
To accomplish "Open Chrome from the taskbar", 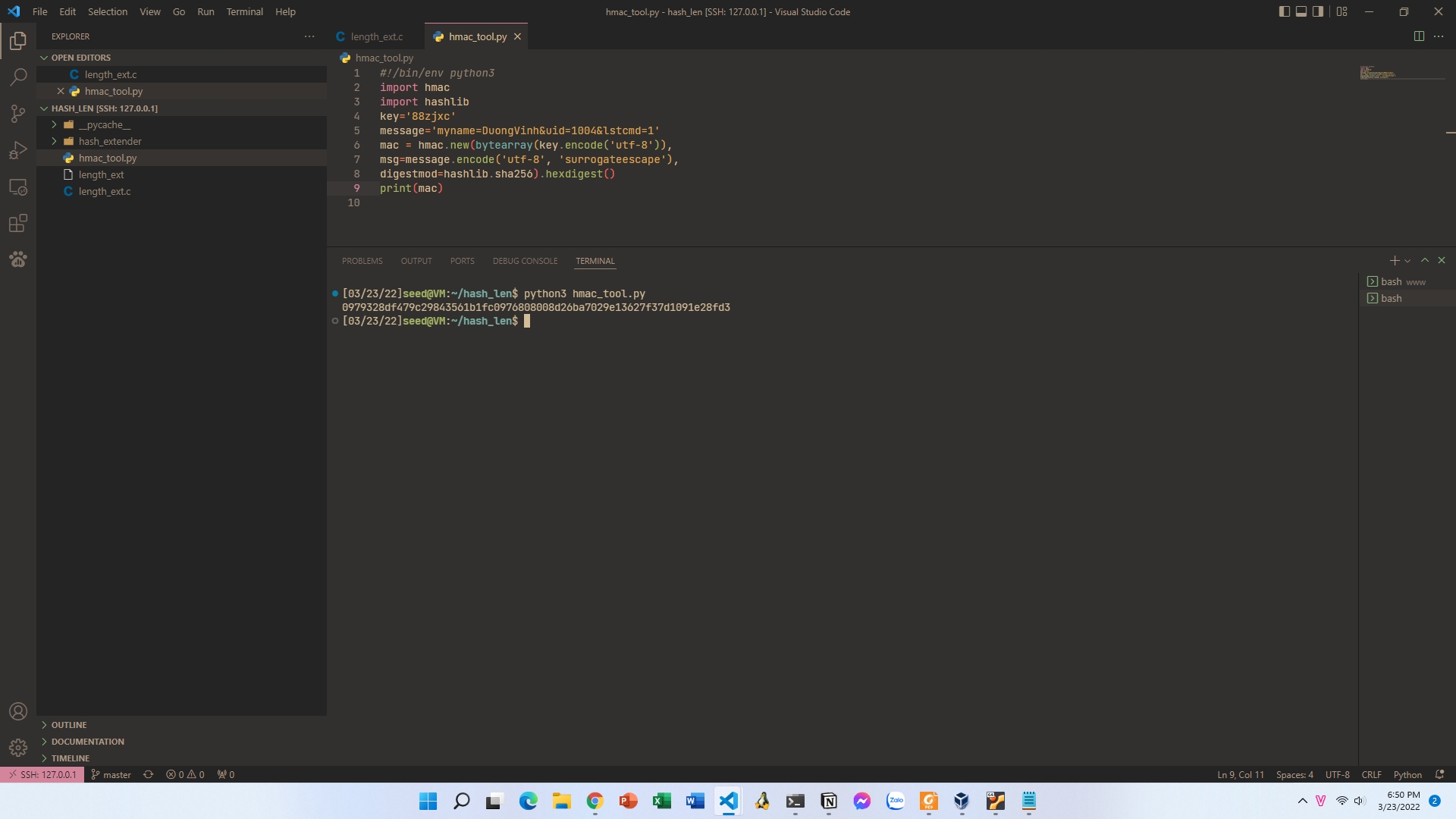I will 595,801.
